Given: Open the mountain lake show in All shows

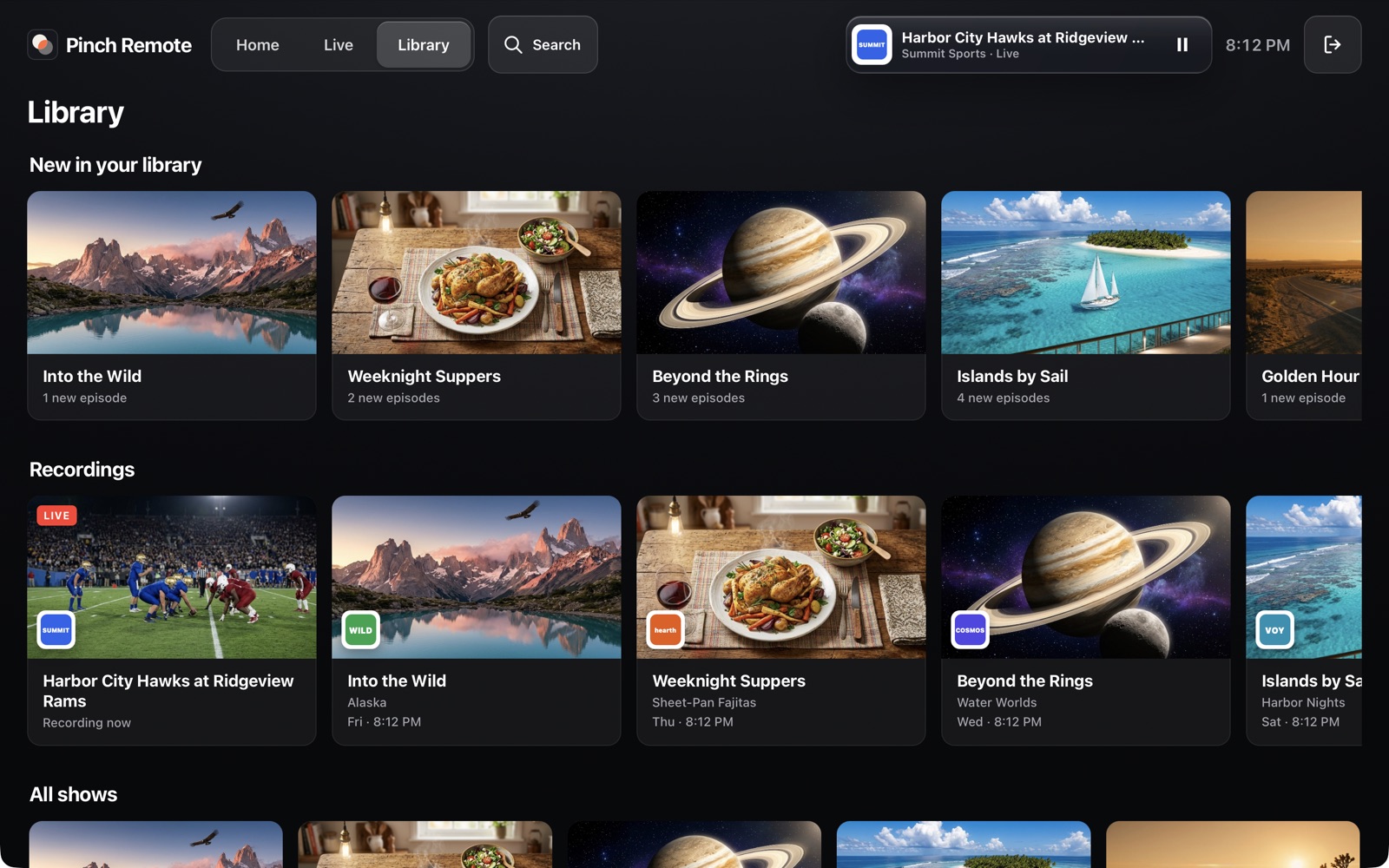Looking at the screenshot, I should pyautogui.click(x=156, y=845).
